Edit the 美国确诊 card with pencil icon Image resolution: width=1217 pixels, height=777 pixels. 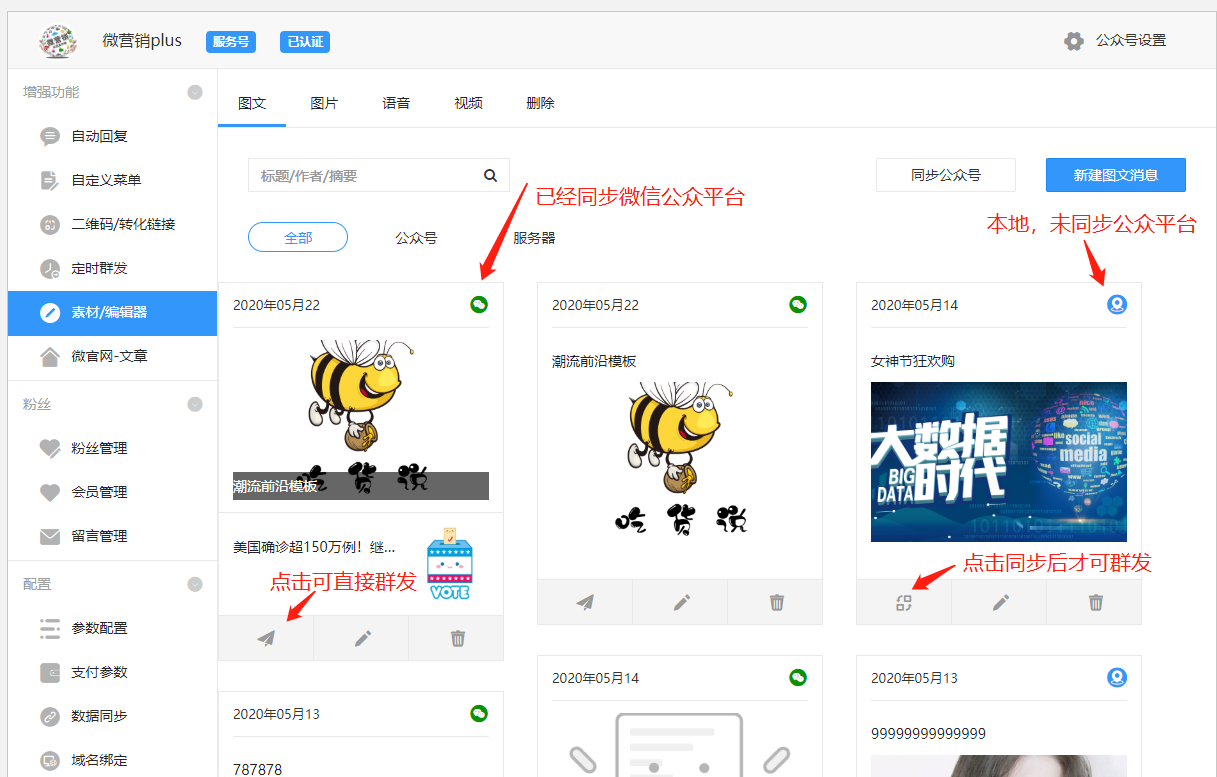[362, 638]
